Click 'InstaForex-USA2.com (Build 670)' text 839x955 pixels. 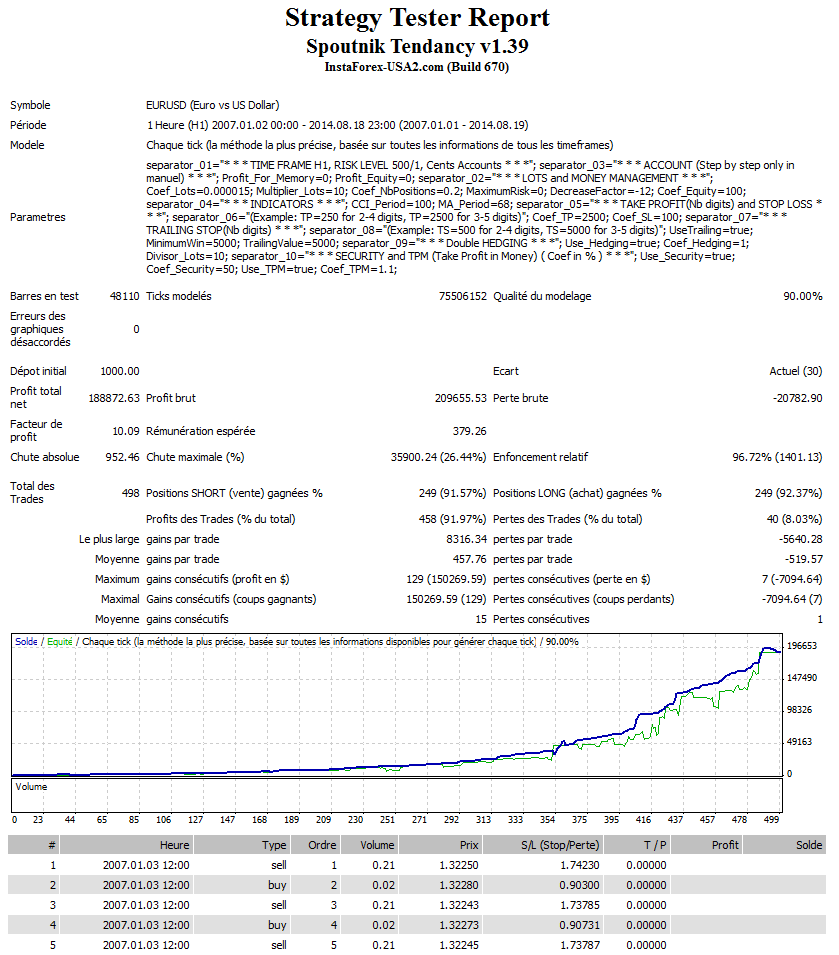click(417, 67)
